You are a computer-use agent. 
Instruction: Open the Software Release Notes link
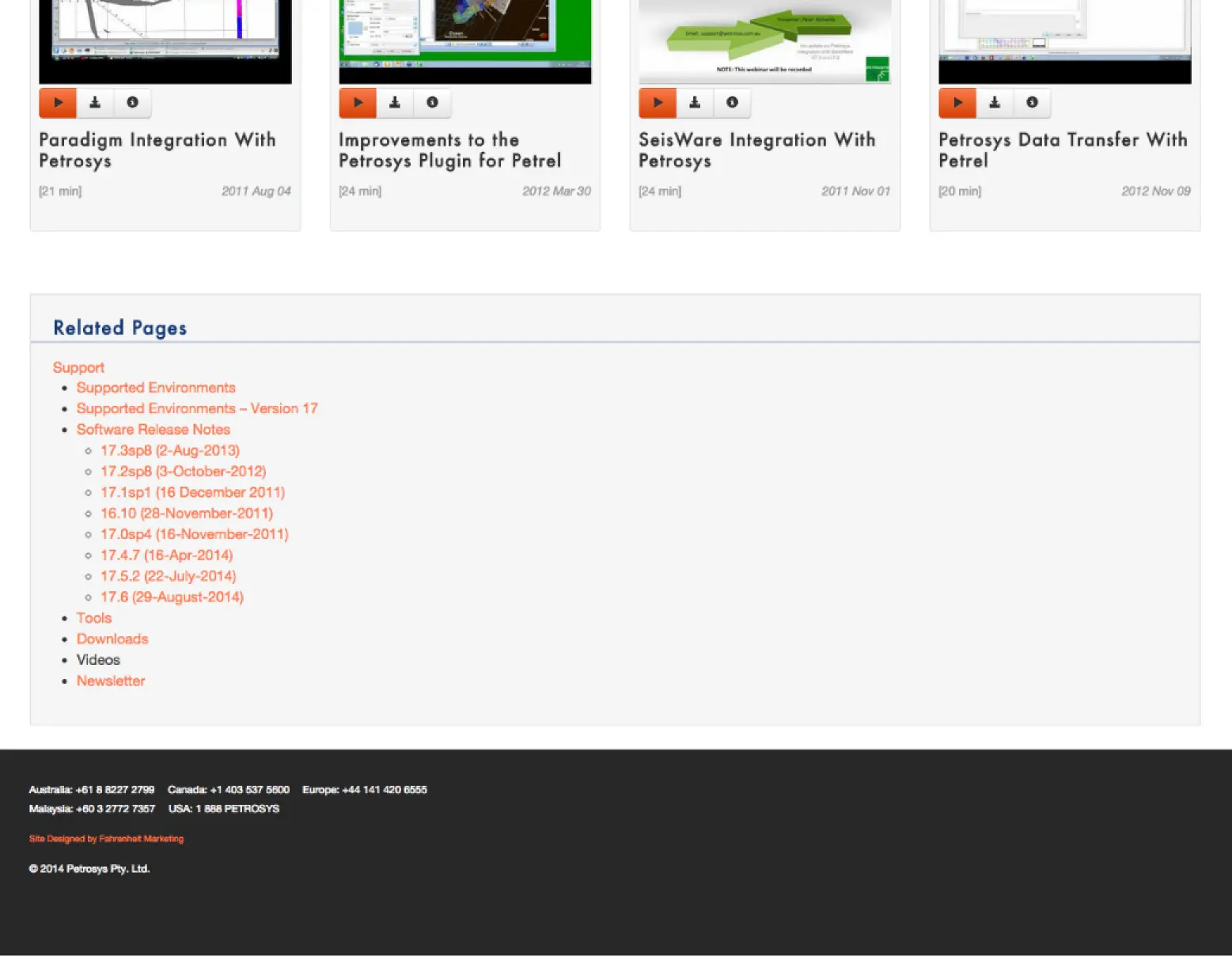point(154,430)
